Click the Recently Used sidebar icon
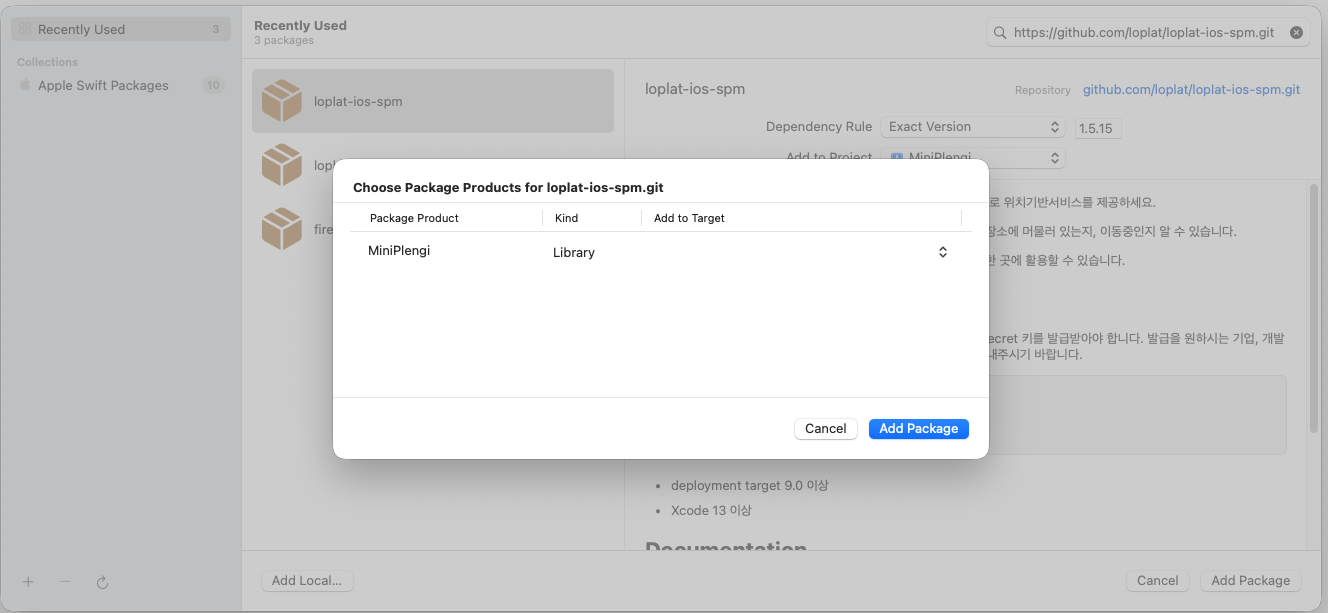The height and width of the screenshot is (613, 1328). pos(25,29)
